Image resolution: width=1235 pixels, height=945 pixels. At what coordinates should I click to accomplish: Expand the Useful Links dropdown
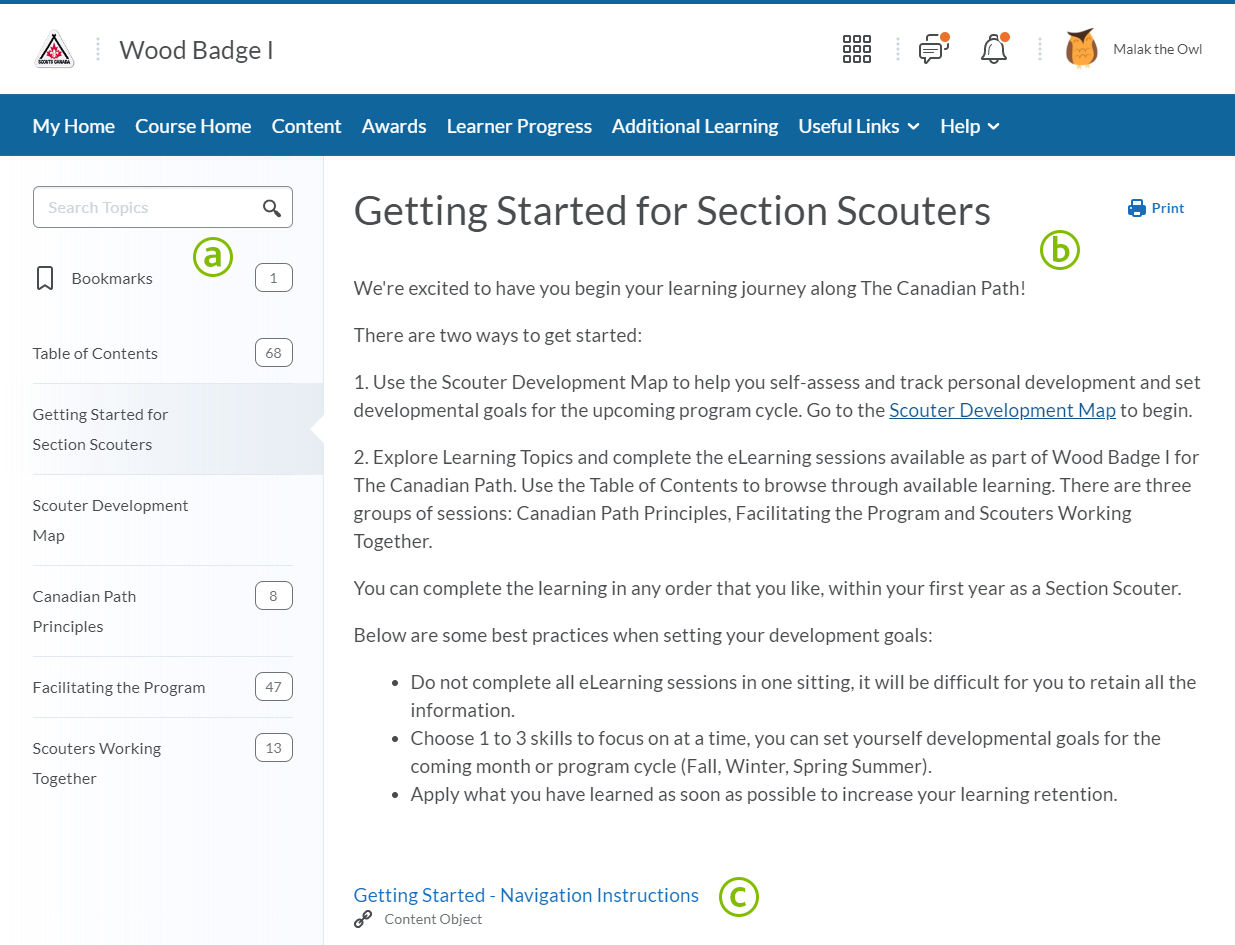858,126
